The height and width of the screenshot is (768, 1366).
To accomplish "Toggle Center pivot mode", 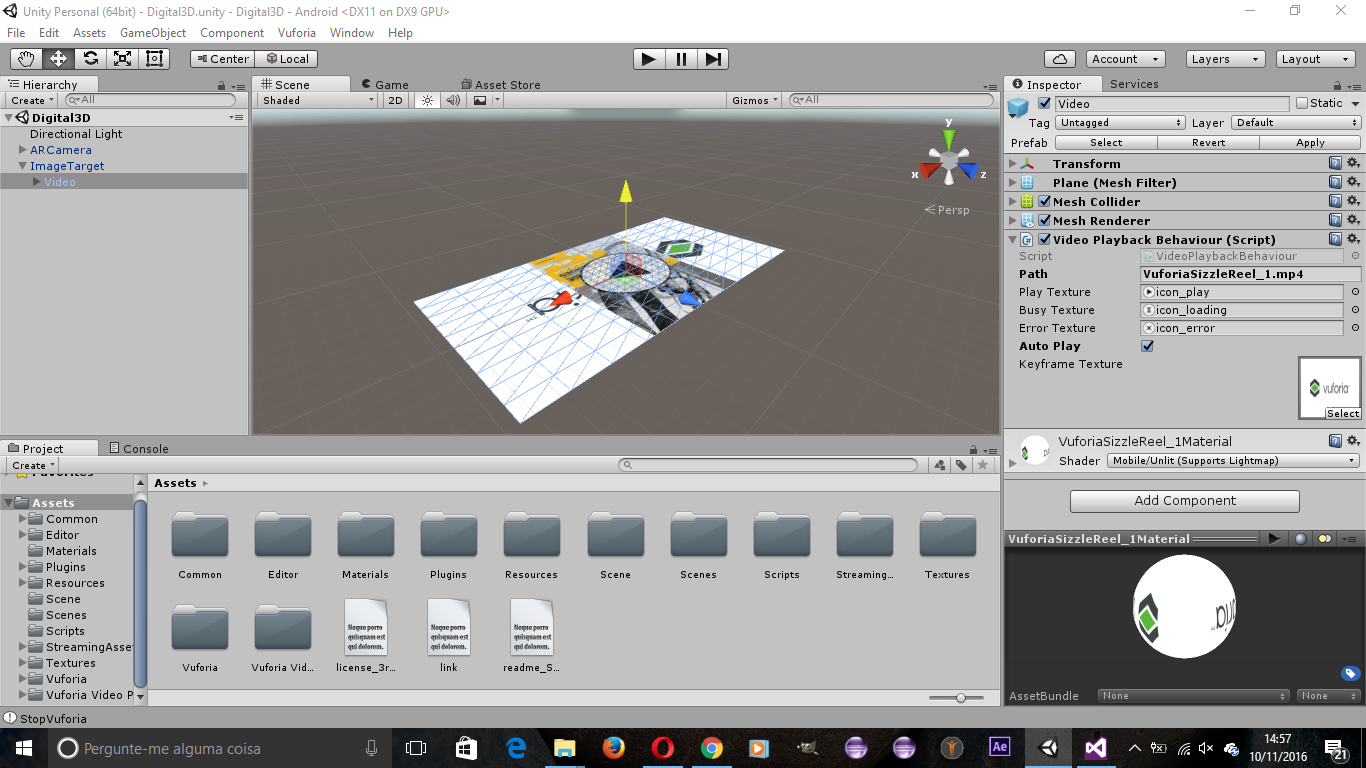I will pos(222,59).
